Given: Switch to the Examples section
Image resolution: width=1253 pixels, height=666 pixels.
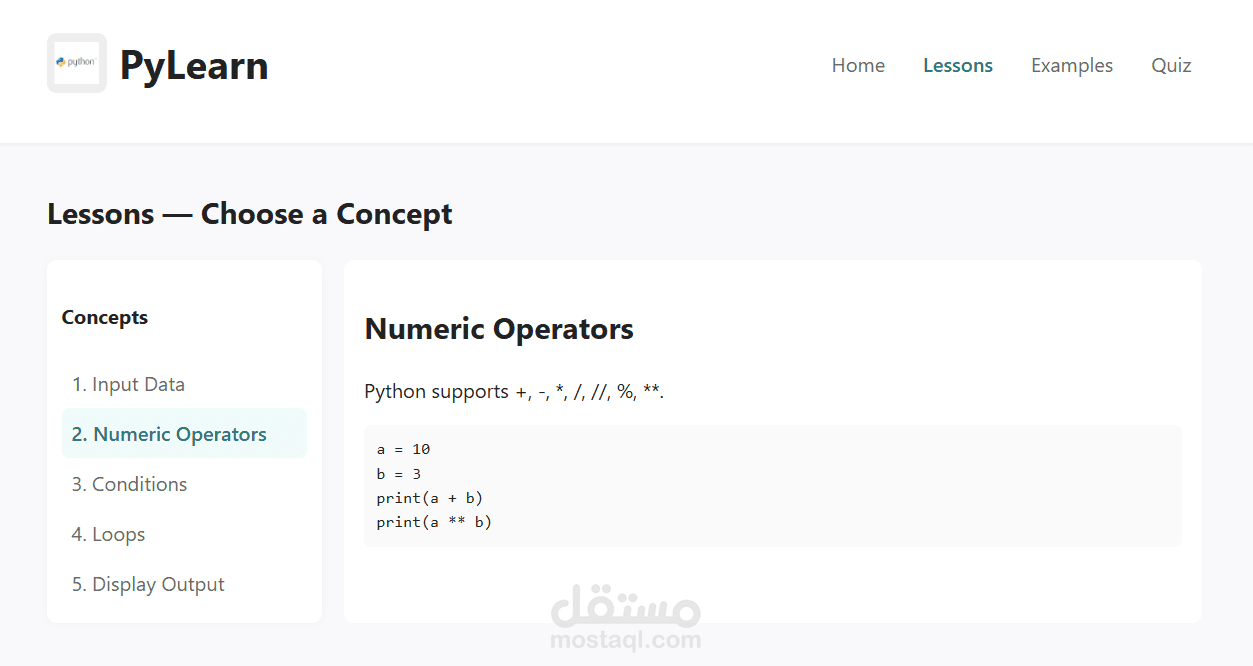Looking at the screenshot, I should (x=1071, y=65).
